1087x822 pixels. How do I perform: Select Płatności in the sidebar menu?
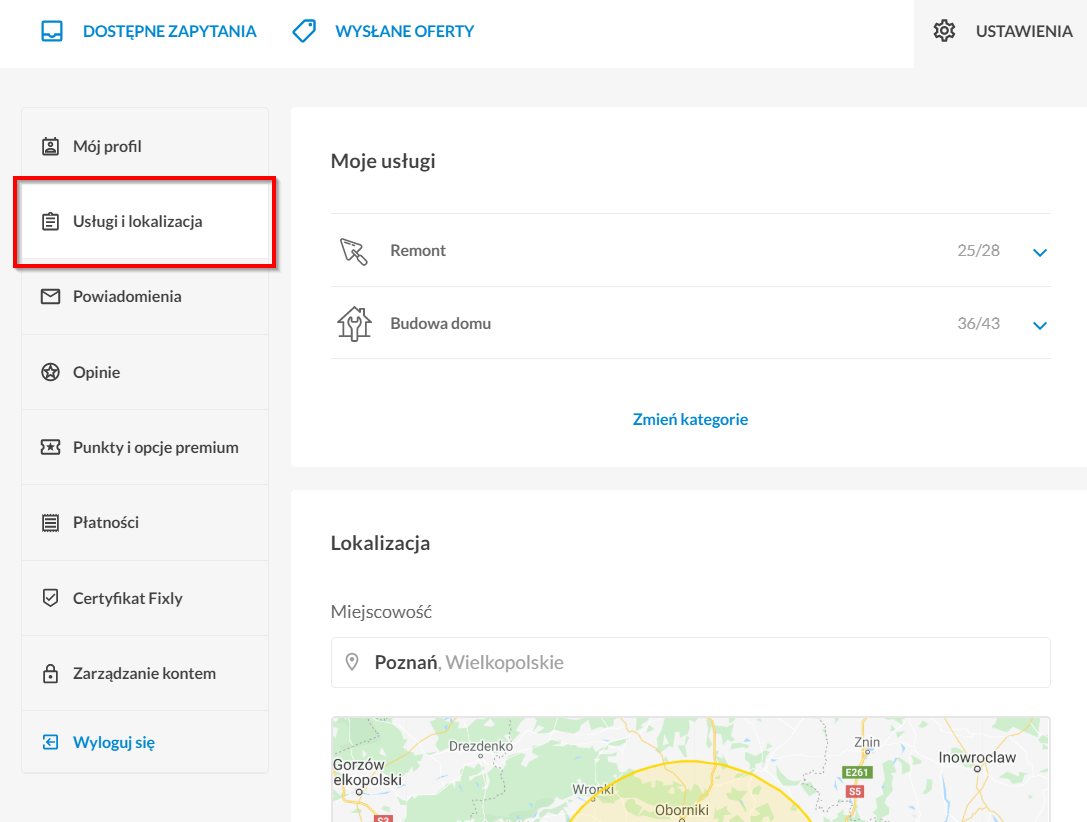(145, 523)
